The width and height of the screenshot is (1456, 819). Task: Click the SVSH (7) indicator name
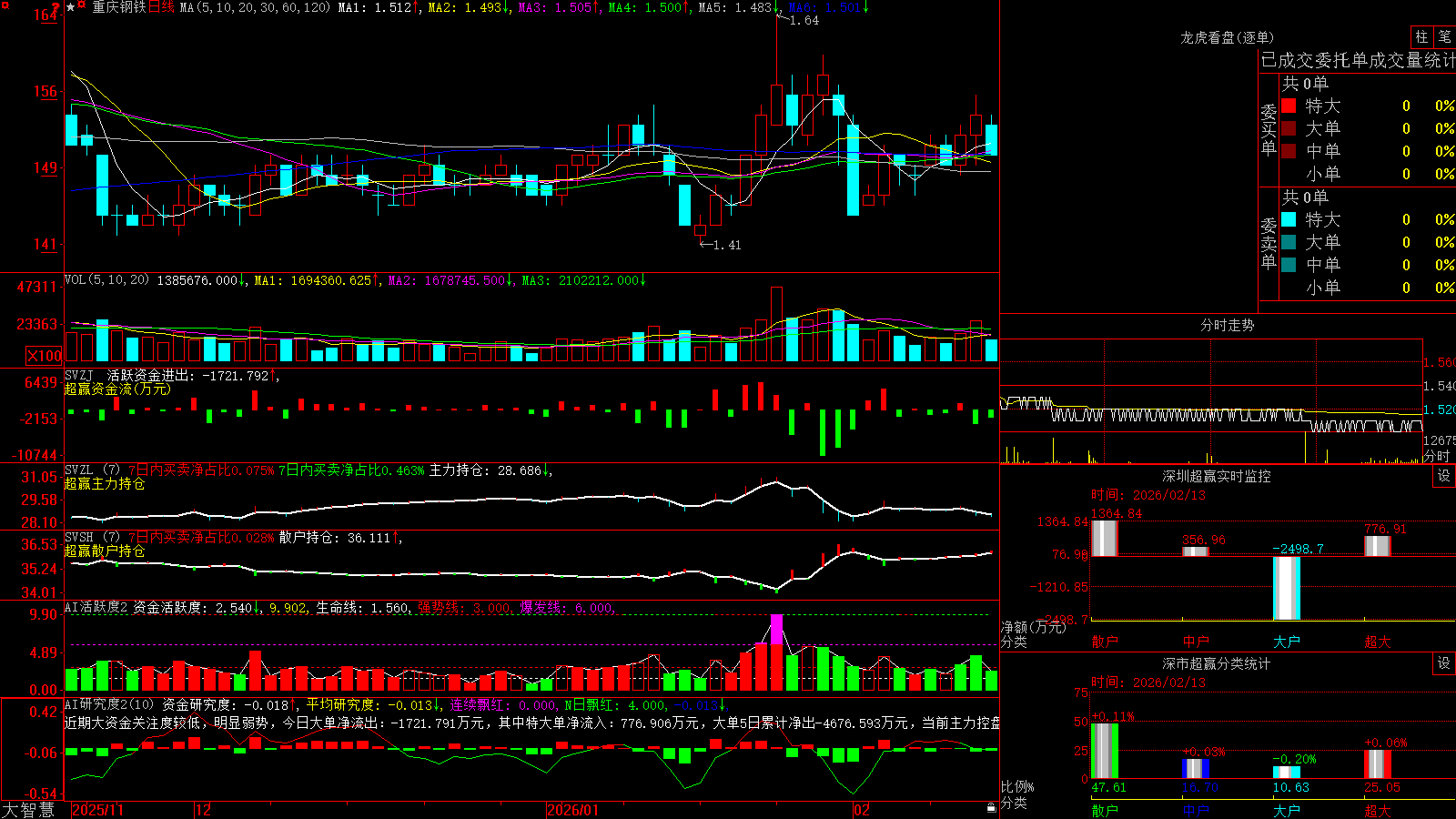pos(92,538)
